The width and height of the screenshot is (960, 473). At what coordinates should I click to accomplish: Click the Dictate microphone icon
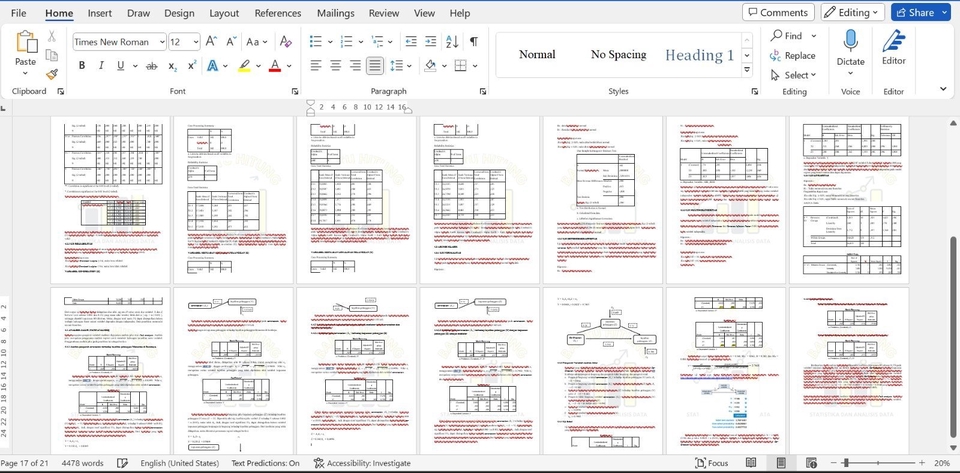click(850, 40)
